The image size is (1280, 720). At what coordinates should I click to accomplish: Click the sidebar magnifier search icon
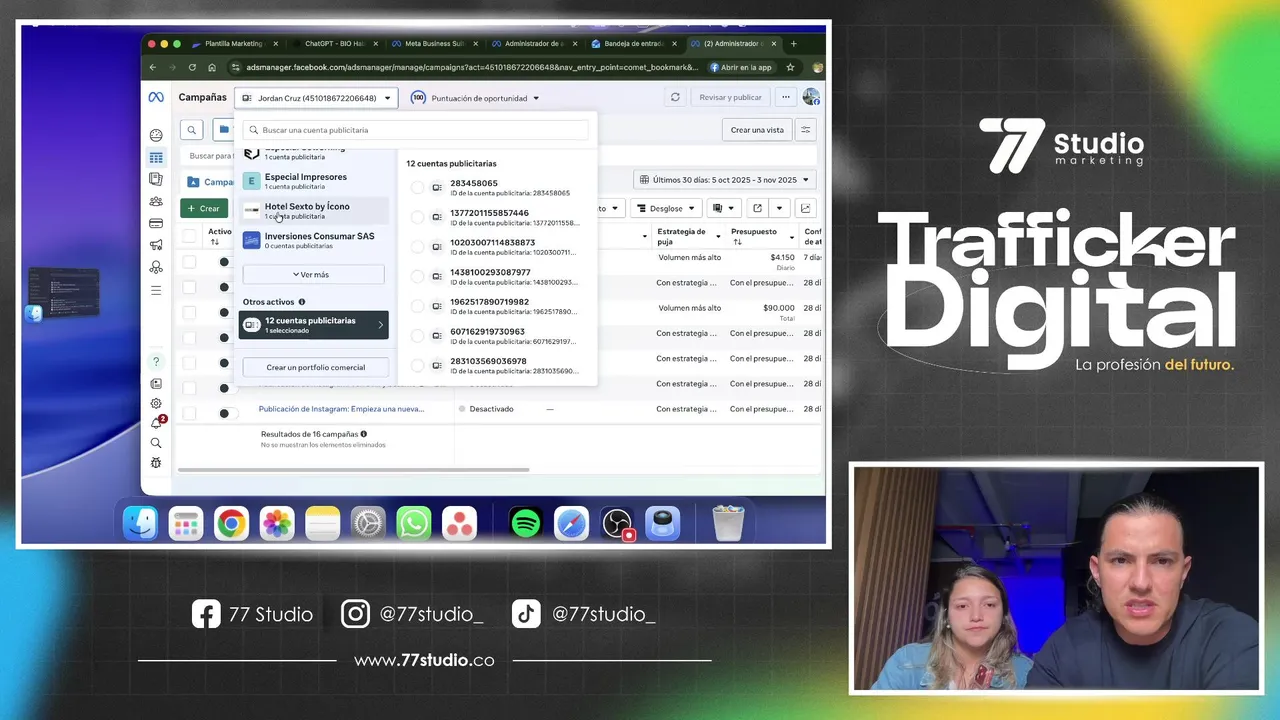click(x=156, y=443)
